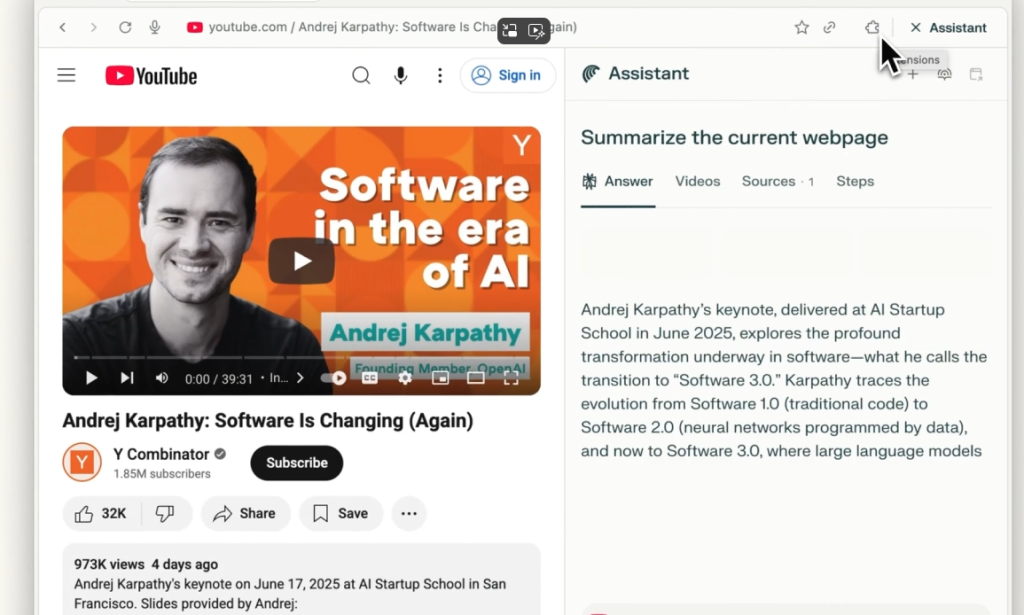The height and width of the screenshot is (615, 1024).
Task: Open video player settings gear
Action: coord(405,378)
